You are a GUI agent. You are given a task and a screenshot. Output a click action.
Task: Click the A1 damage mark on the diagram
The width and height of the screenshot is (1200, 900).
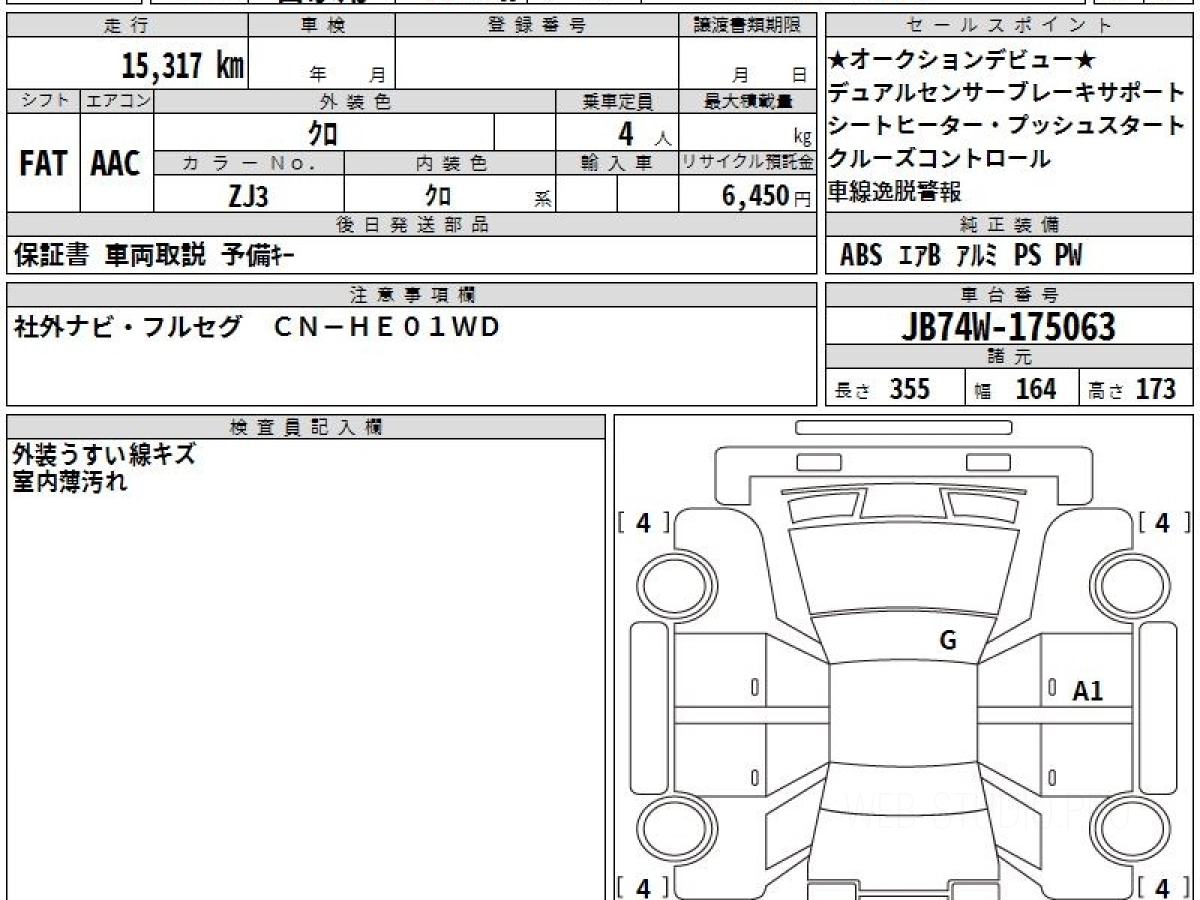click(x=1088, y=690)
